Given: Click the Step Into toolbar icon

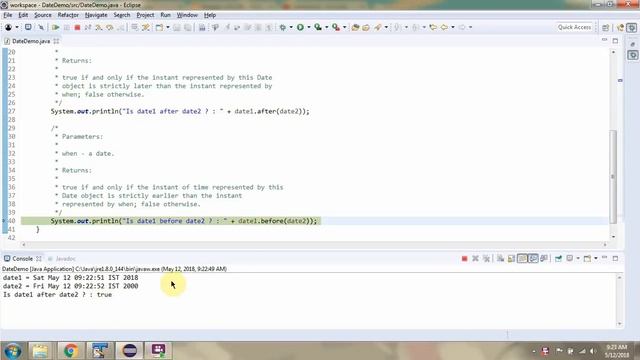Looking at the screenshot, I should 99,27.
